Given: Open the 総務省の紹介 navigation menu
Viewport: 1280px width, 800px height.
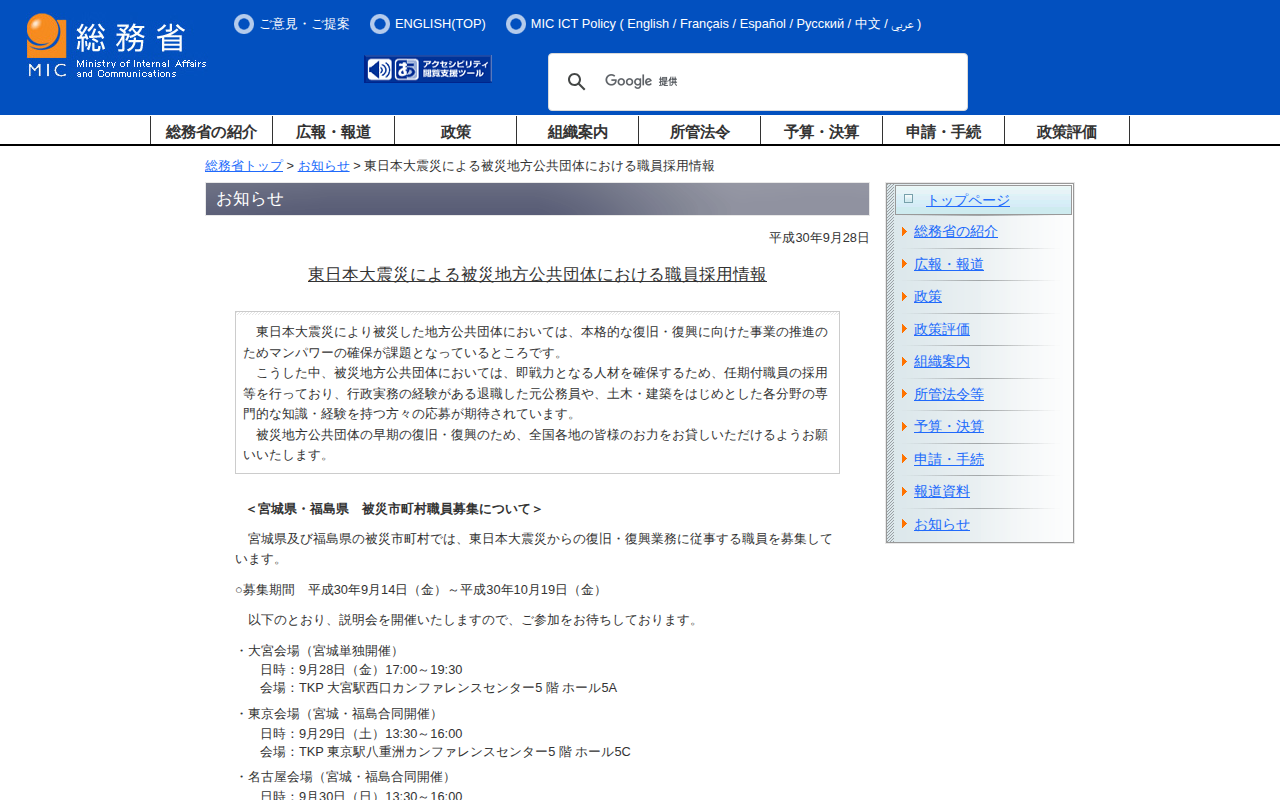Looking at the screenshot, I should [211, 131].
